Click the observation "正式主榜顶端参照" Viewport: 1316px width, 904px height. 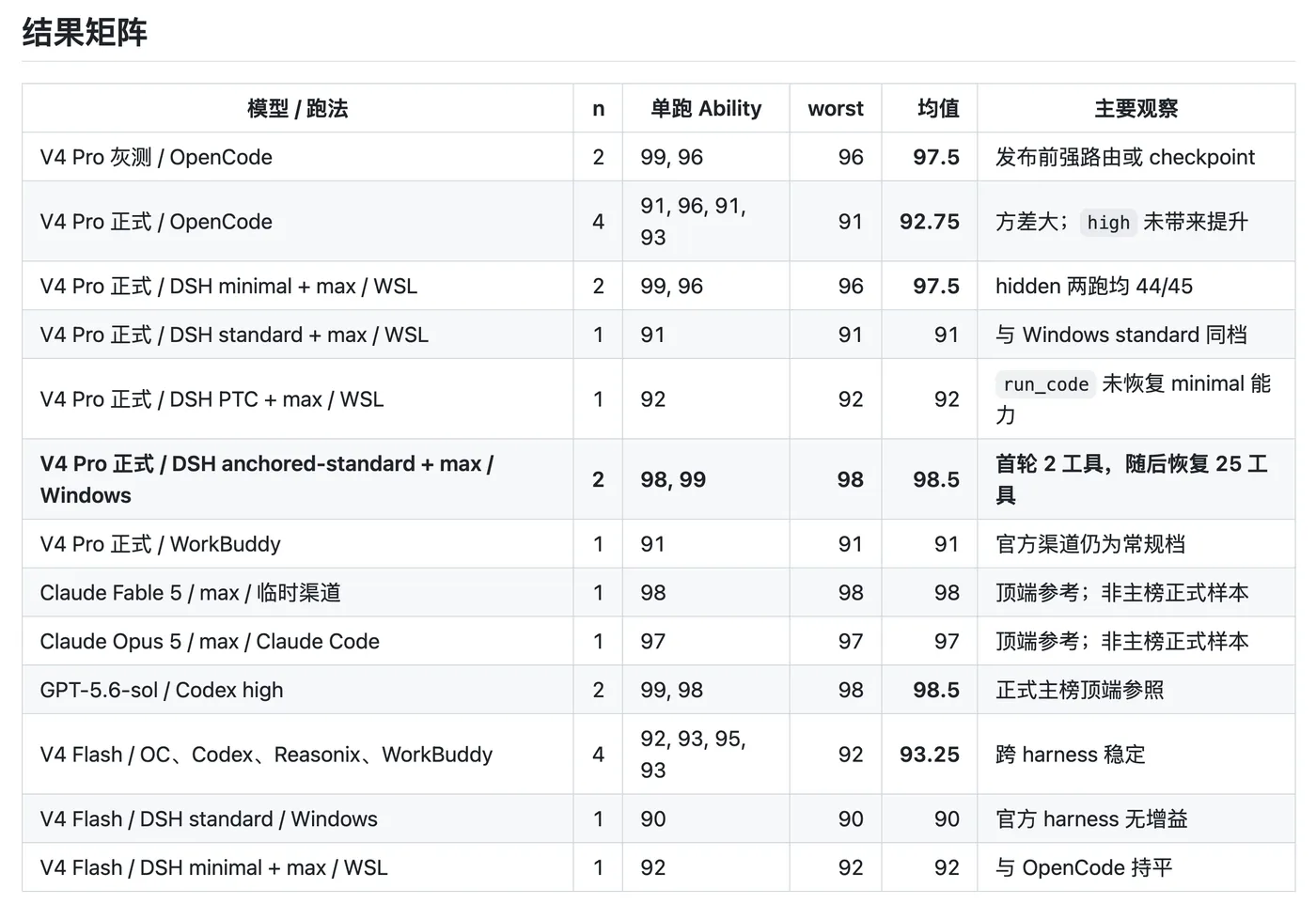(x=1080, y=690)
